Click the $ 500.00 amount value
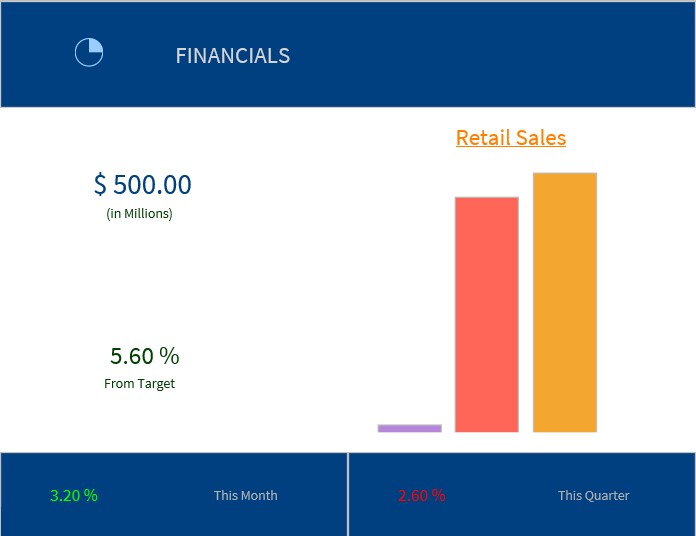 point(142,185)
